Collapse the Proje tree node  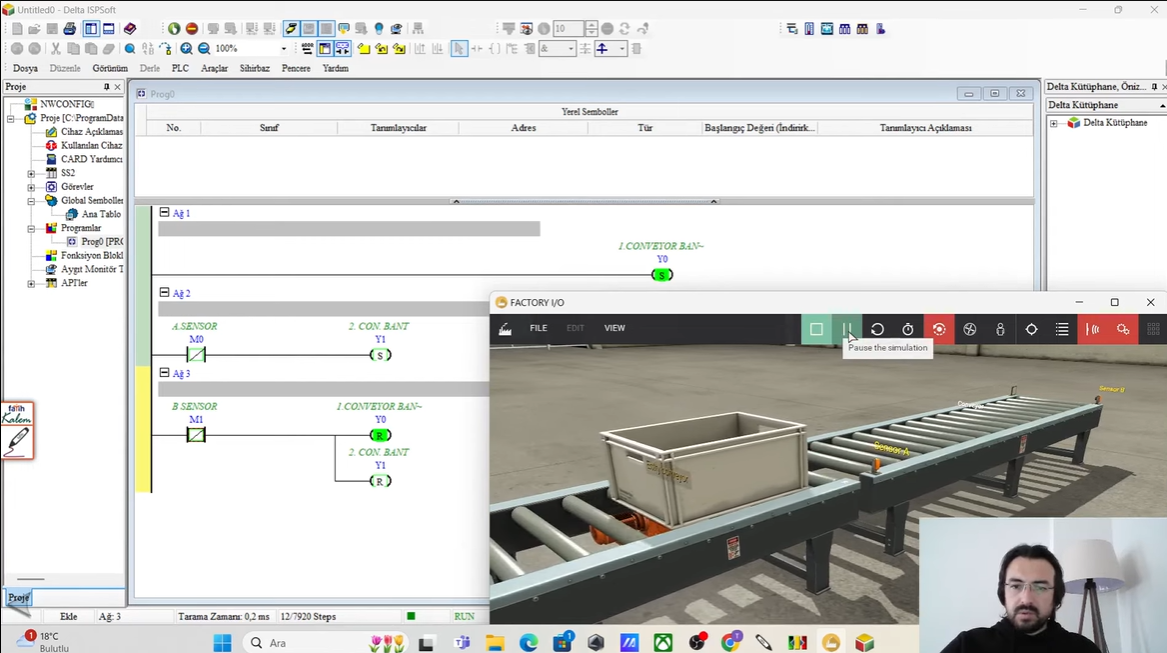(x=10, y=118)
